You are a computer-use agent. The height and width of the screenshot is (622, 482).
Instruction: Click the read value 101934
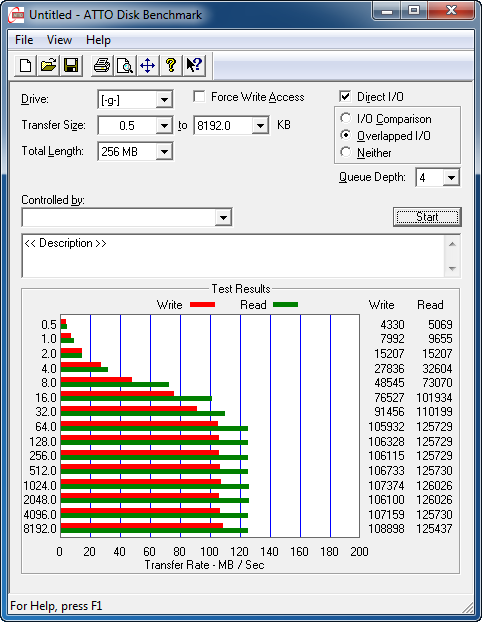click(x=434, y=397)
